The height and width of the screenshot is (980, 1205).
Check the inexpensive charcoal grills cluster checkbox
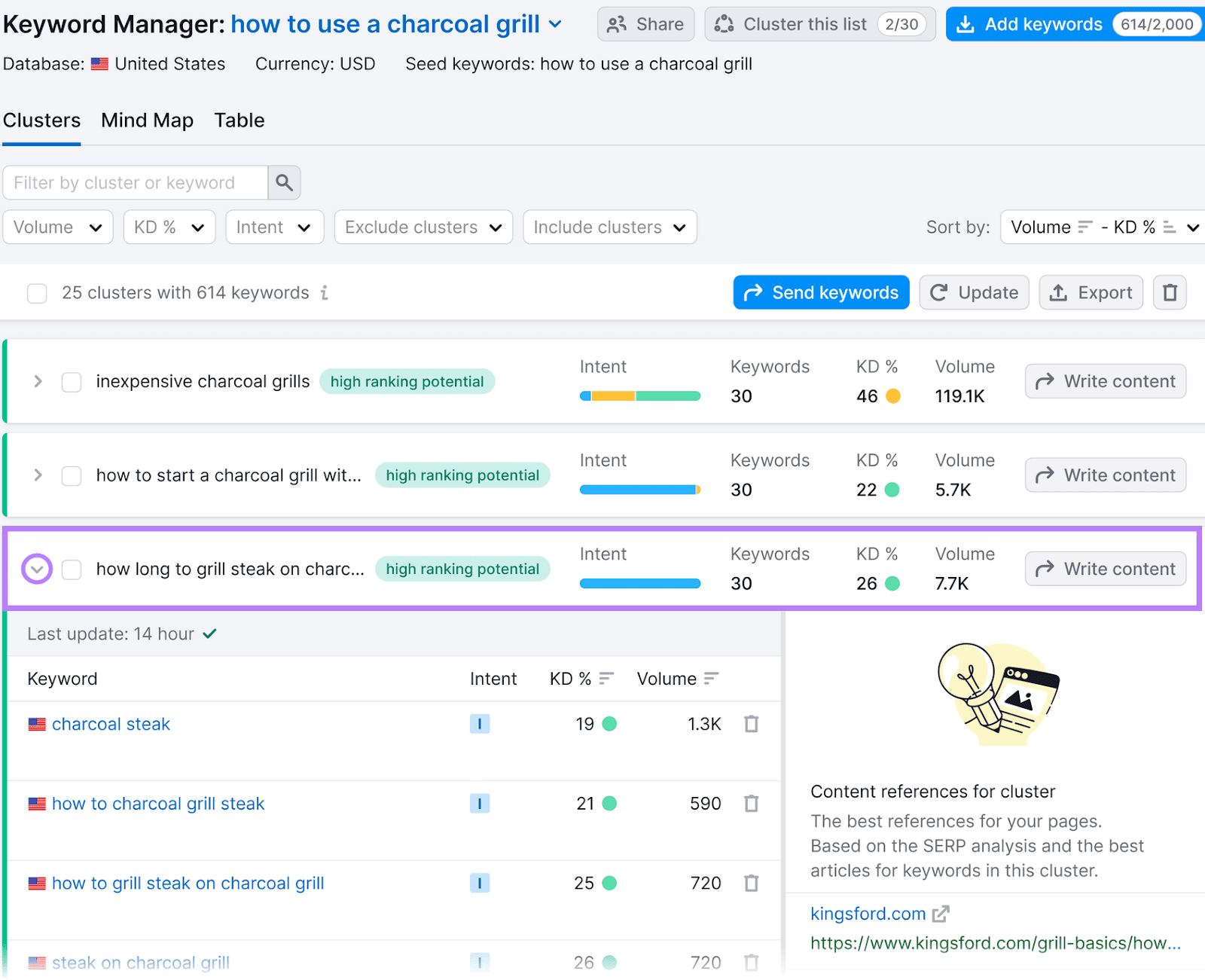click(72, 381)
